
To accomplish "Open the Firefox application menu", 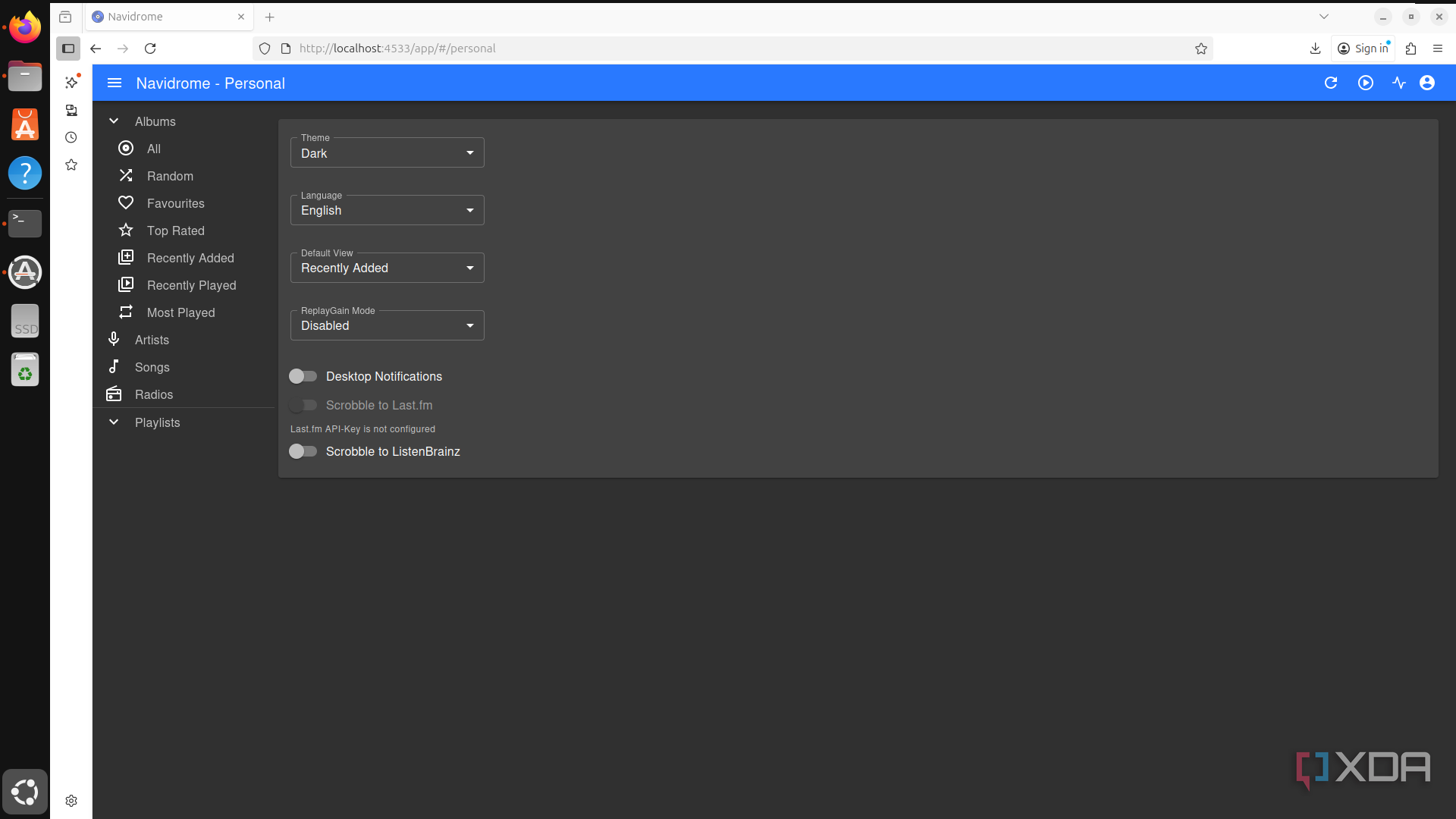I will tap(1438, 49).
